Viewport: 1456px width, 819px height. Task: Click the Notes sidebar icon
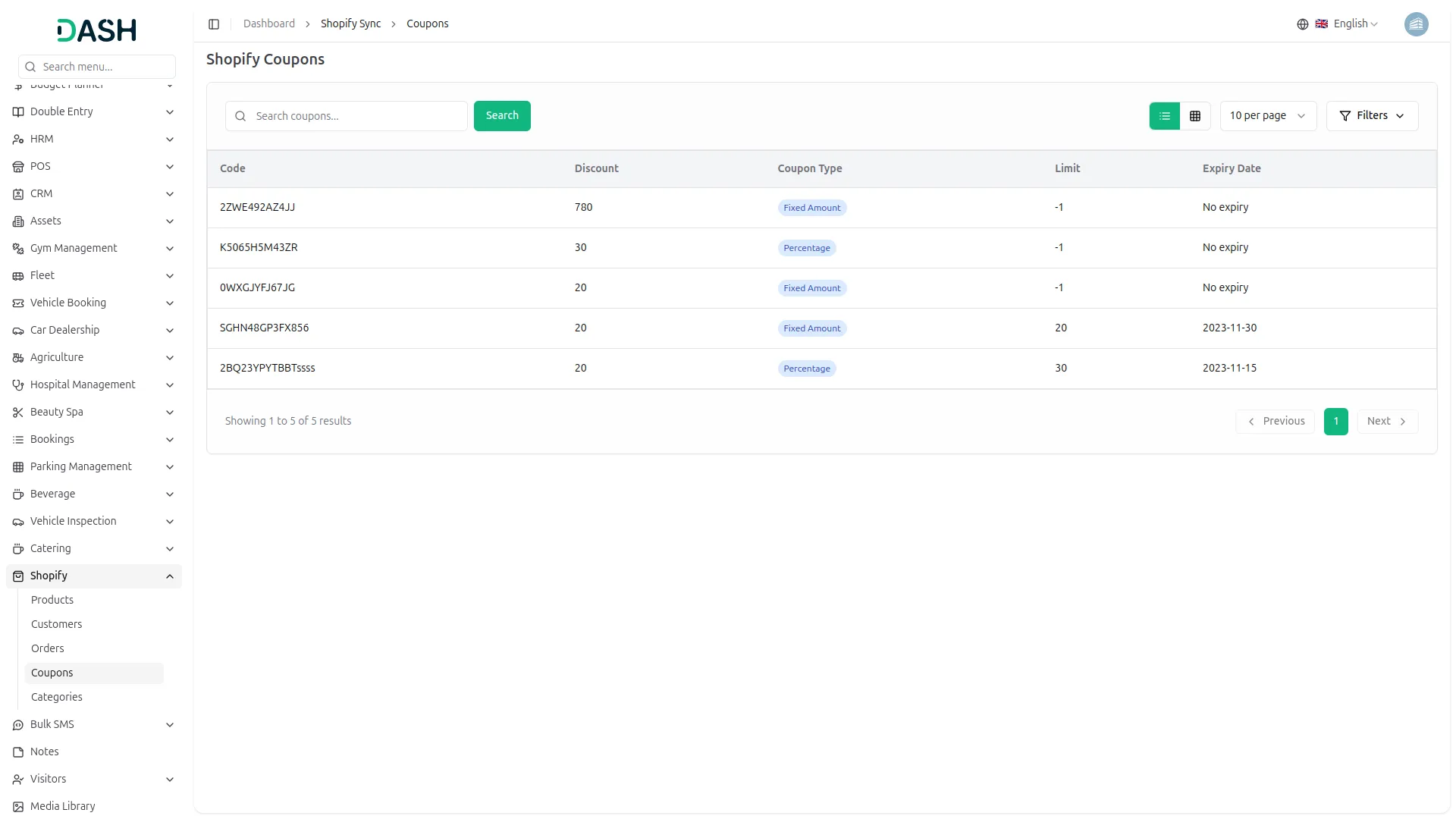[17, 752]
